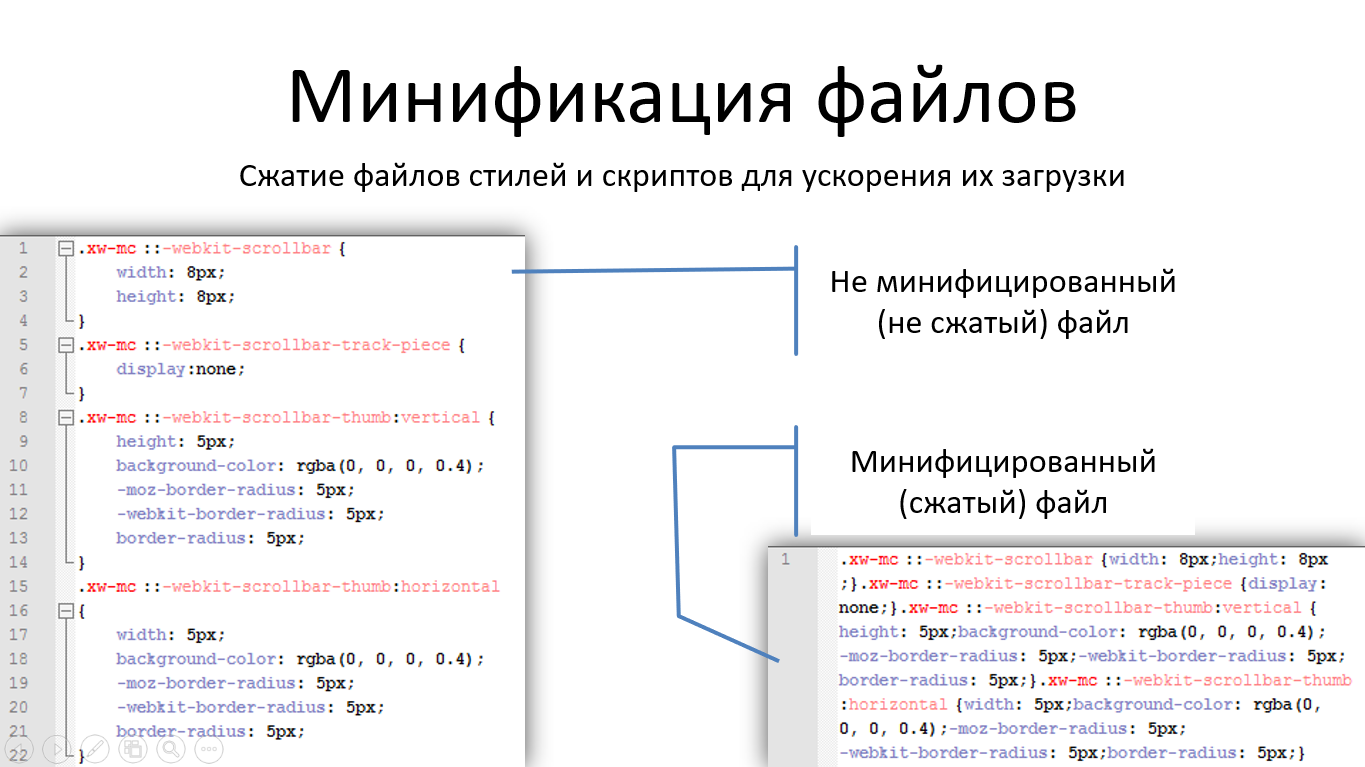1365x767 pixels.
Task: Collapse the .xw-mc ::-webkit-scrollbar code block
Action: (x=66, y=249)
